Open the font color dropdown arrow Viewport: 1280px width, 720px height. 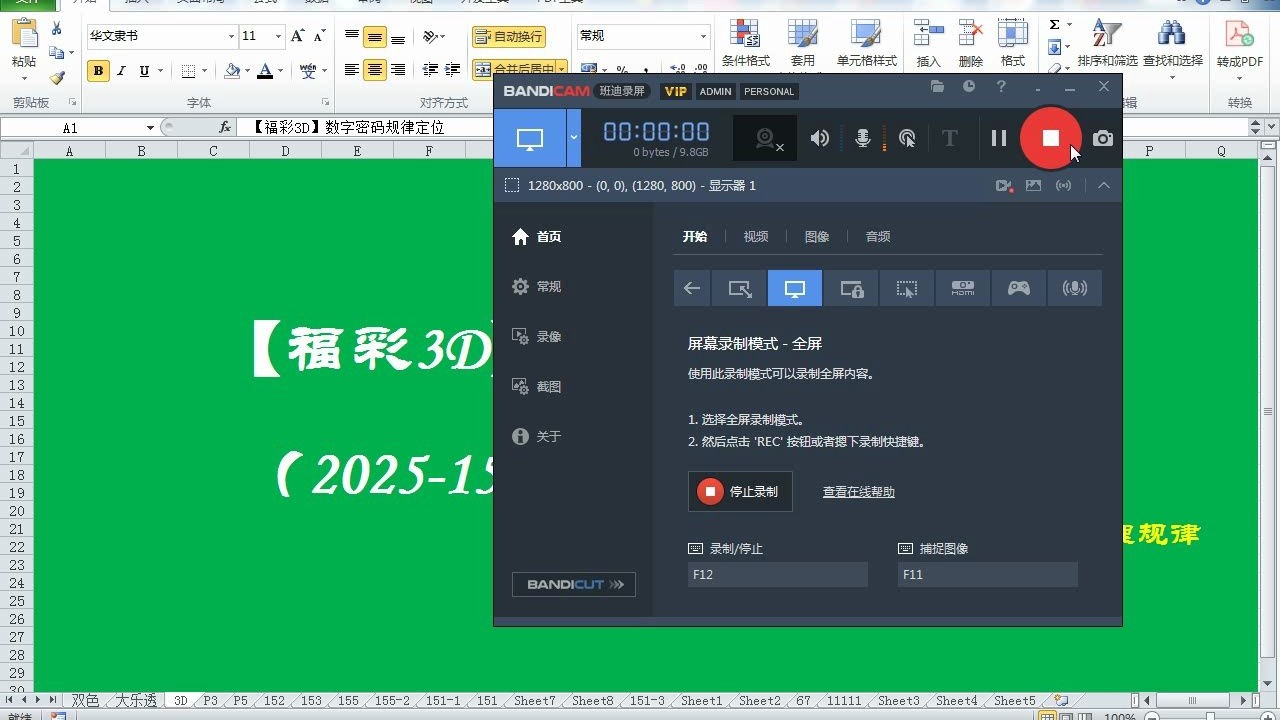point(281,71)
